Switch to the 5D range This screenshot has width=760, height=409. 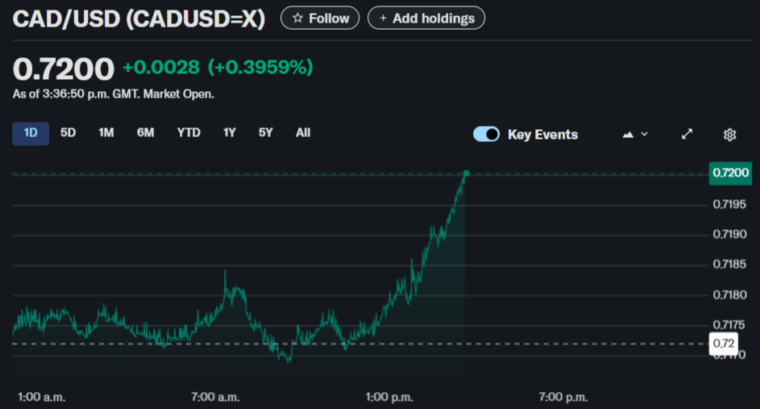[x=68, y=133]
